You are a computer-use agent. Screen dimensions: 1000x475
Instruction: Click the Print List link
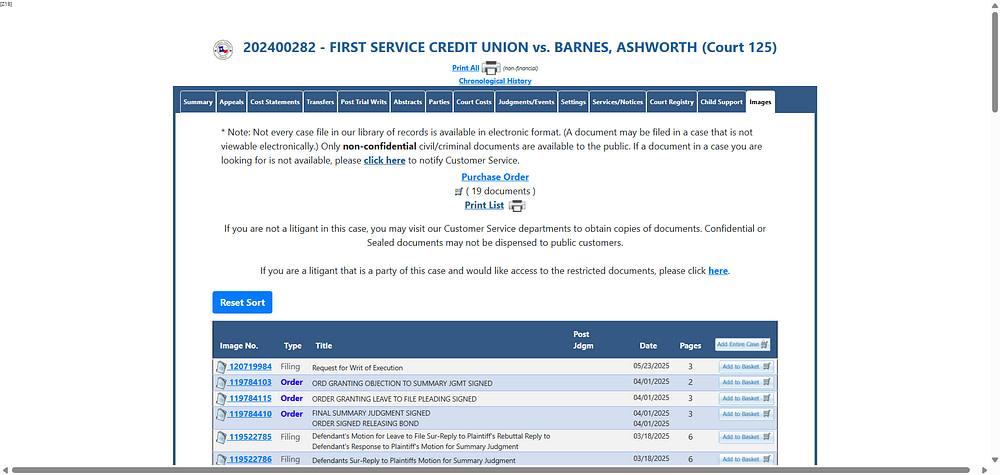pos(484,205)
